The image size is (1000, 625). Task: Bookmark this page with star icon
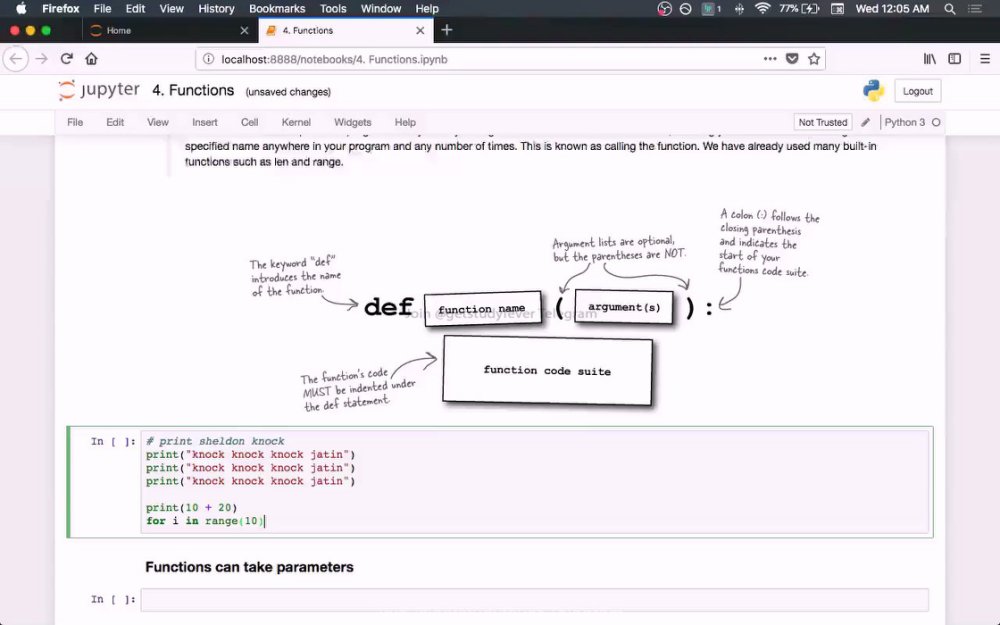coord(814,59)
